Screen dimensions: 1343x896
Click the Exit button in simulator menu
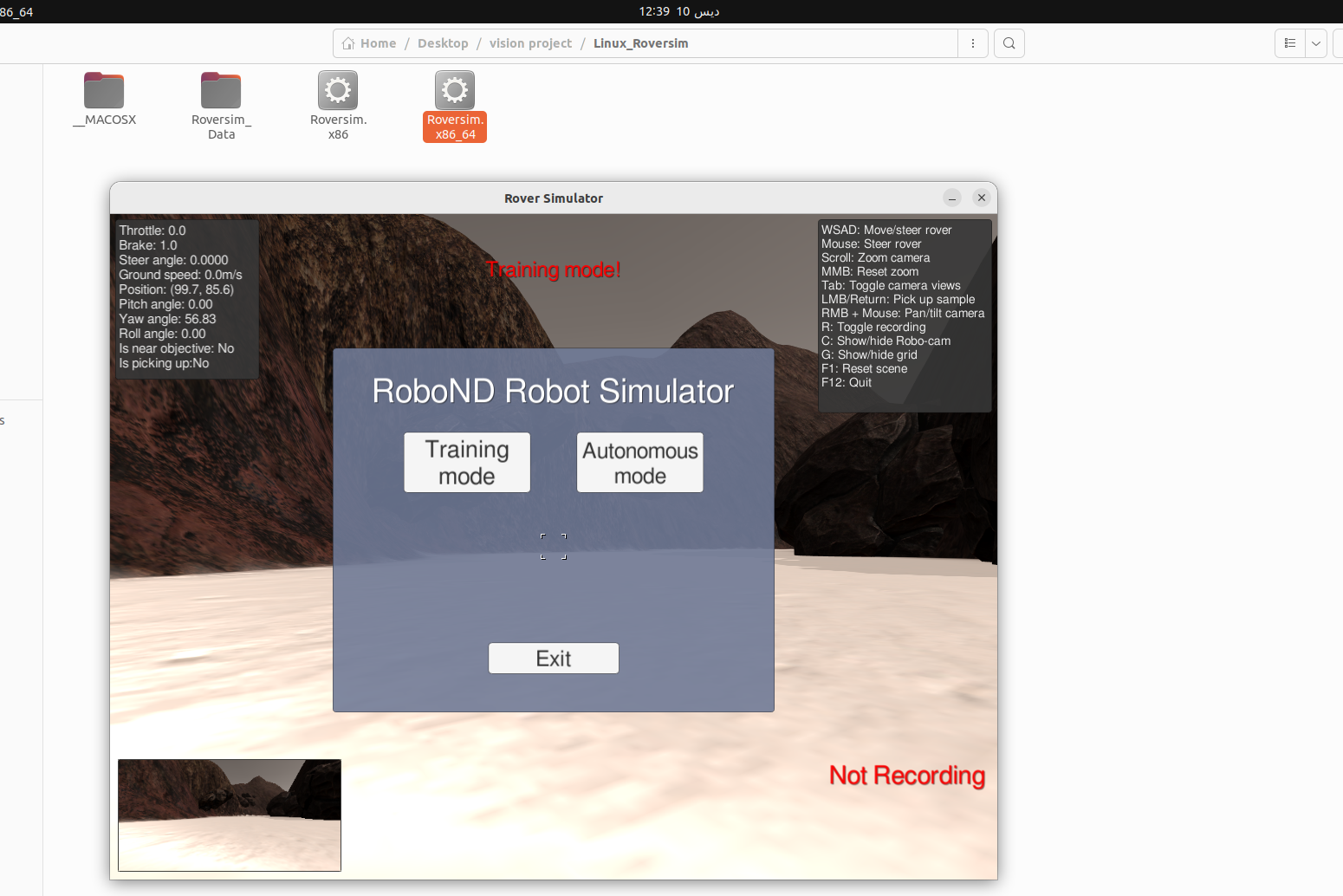pos(554,659)
